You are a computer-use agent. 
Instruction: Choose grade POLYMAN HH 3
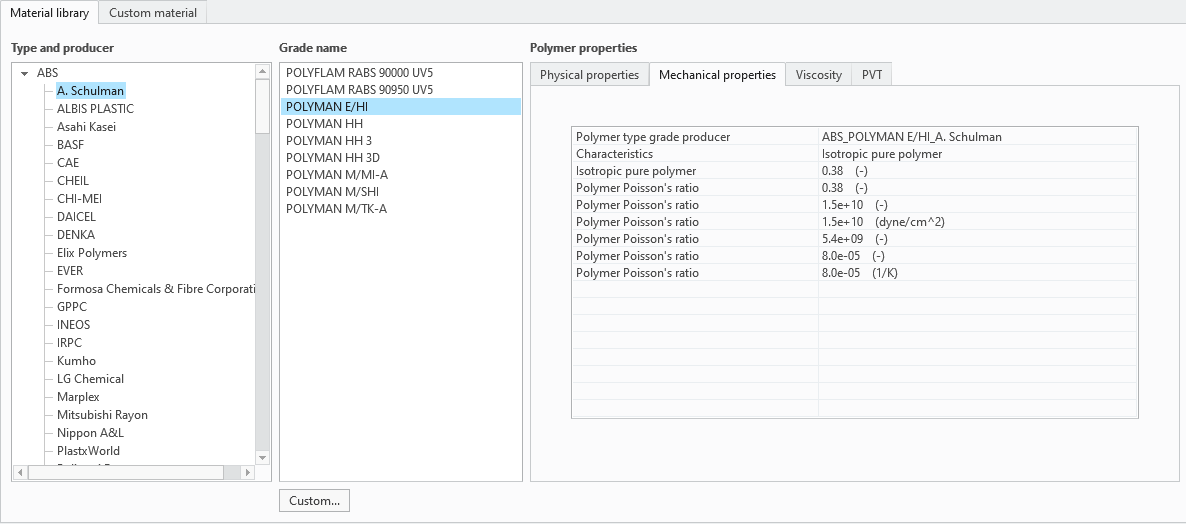point(401,141)
